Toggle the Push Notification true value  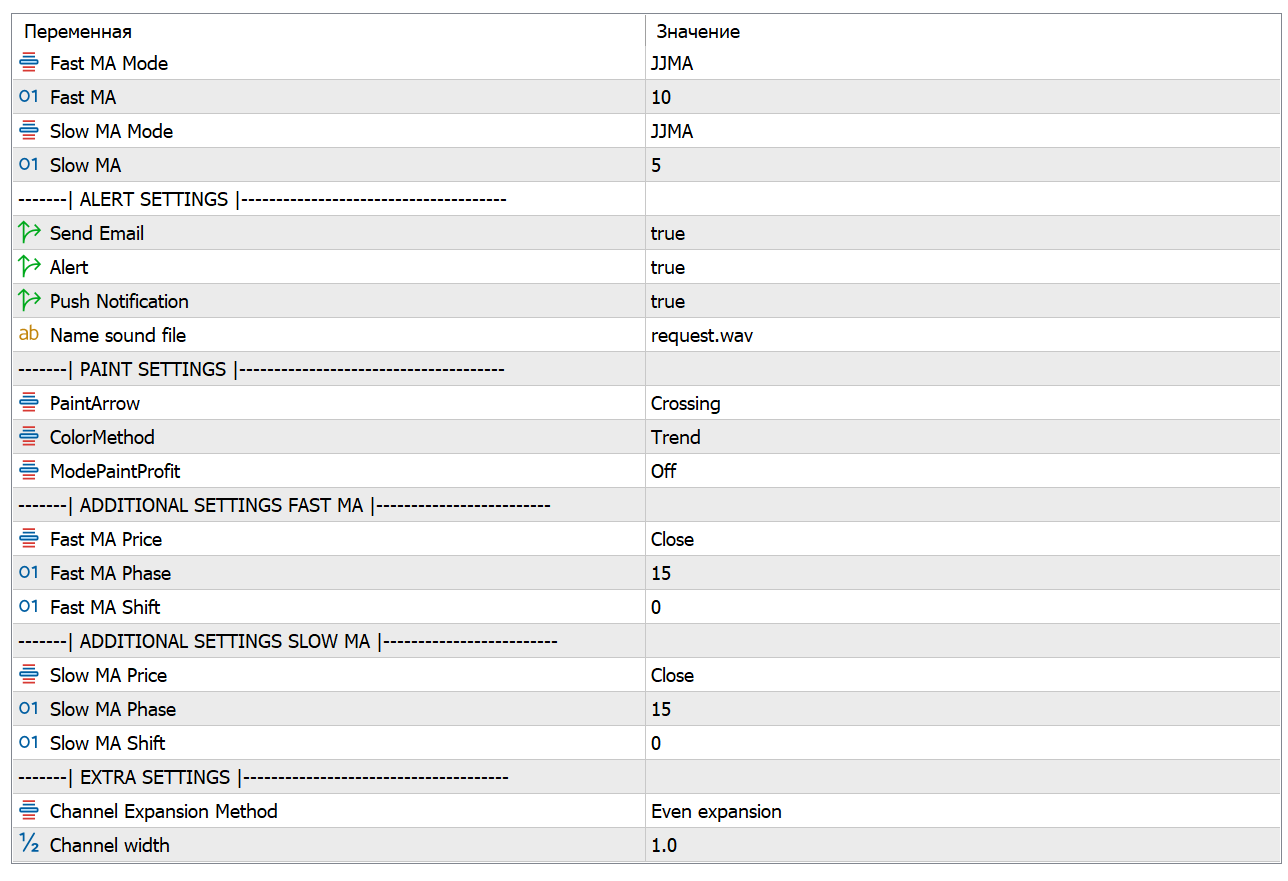tap(668, 301)
